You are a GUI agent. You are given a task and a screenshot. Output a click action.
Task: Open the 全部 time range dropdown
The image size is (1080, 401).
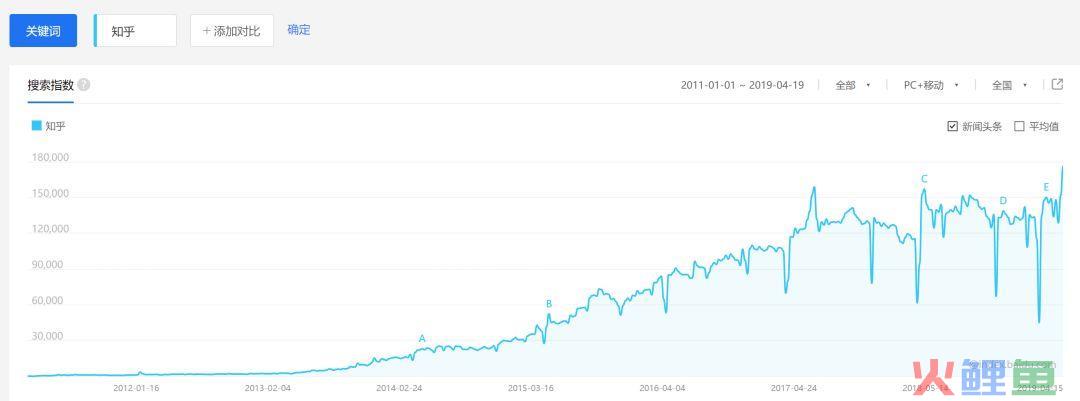[x=852, y=85]
